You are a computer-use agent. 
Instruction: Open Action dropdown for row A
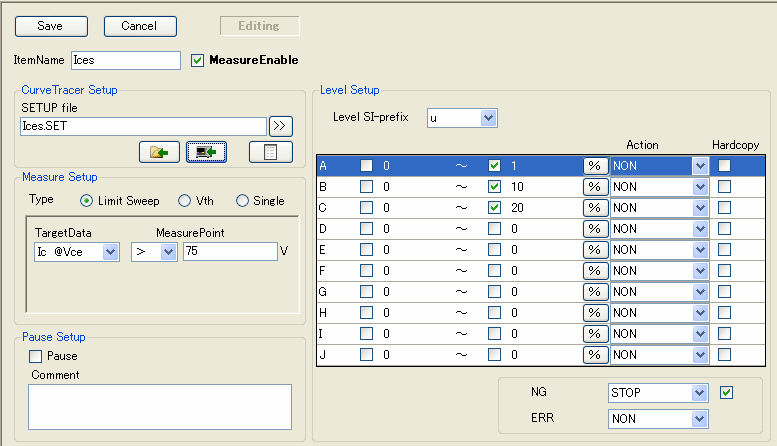coord(700,166)
